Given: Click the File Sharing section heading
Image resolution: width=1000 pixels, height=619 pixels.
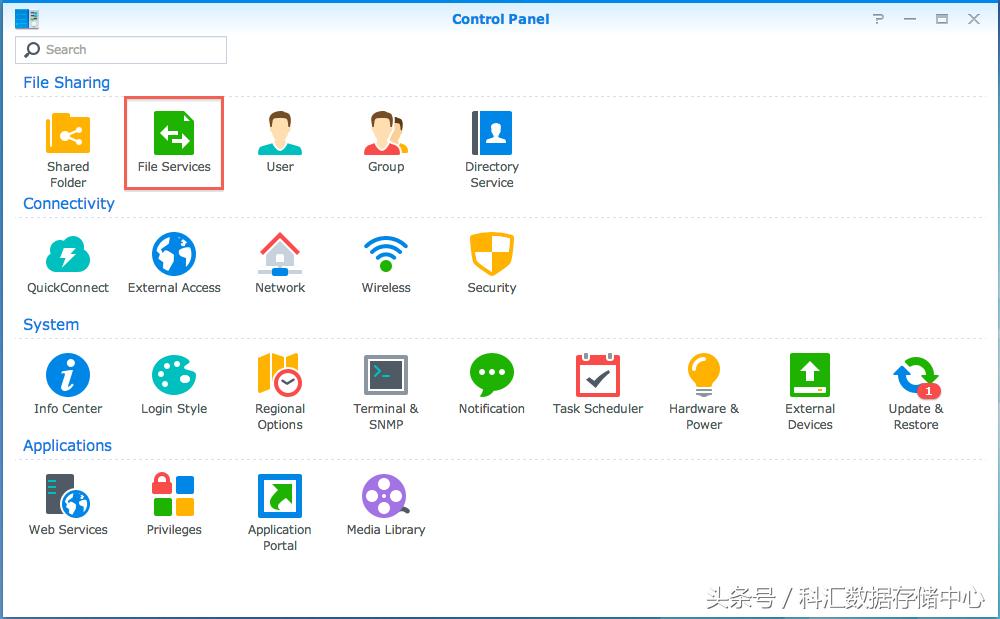Looking at the screenshot, I should (66, 83).
